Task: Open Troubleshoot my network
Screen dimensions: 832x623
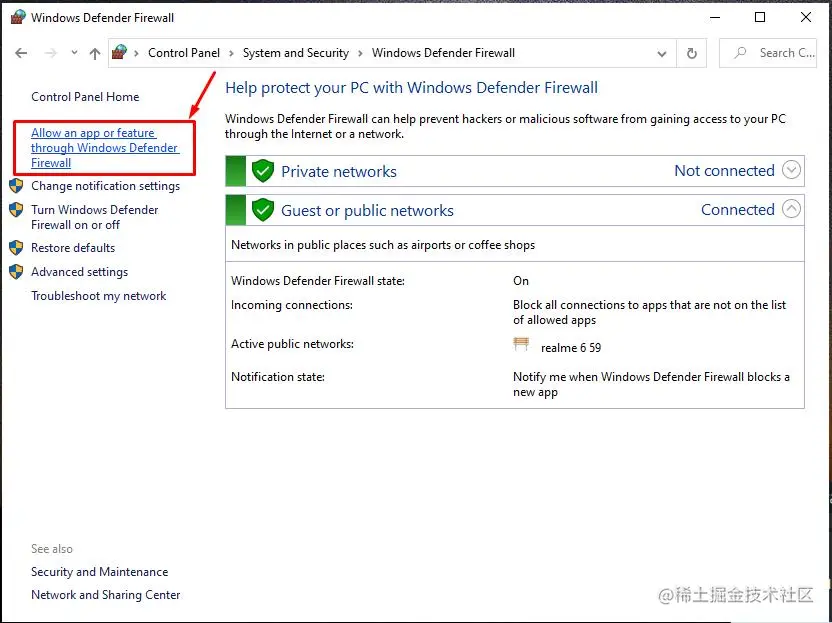Action: coord(99,296)
